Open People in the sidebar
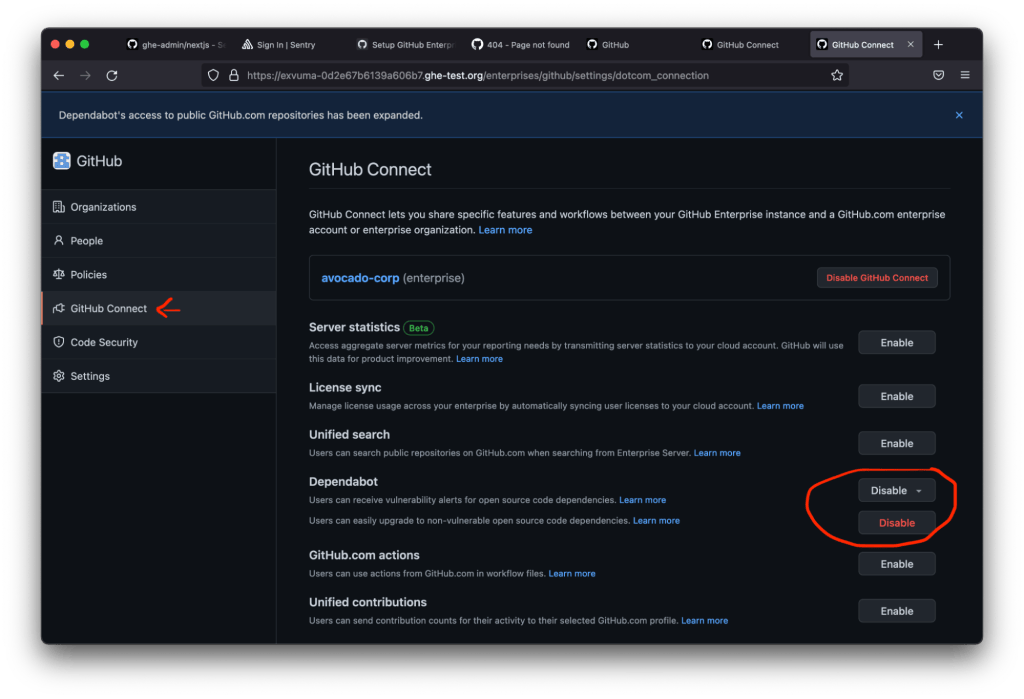Viewport: 1024px width, 699px height. [159, 240]
